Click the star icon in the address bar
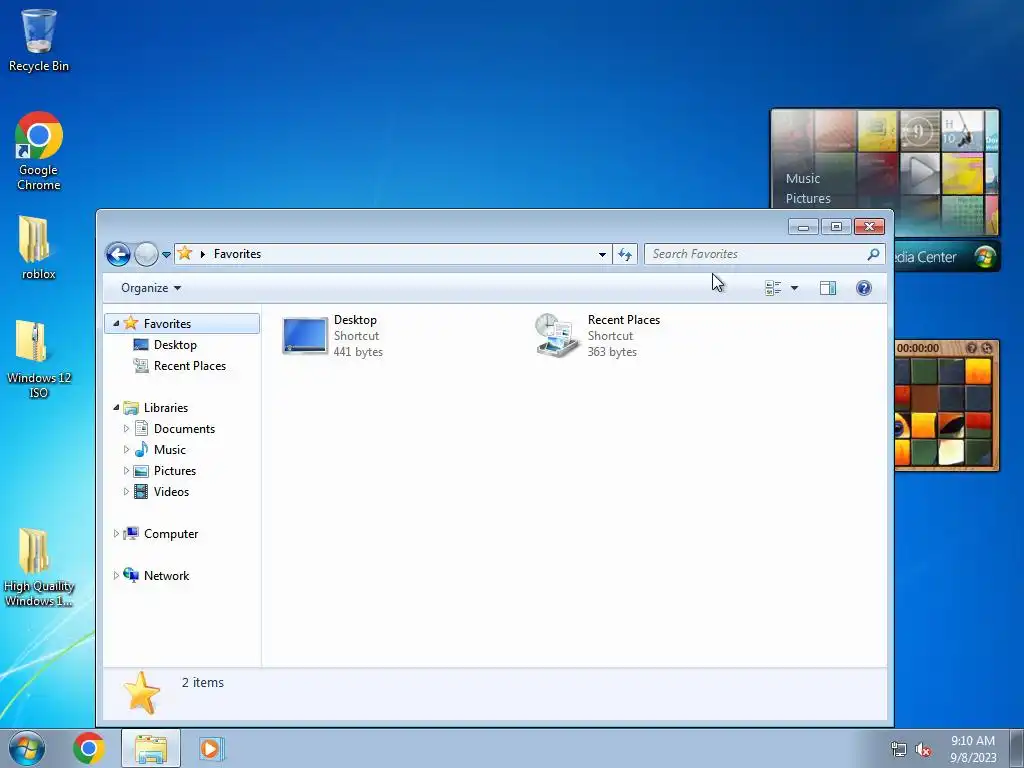This screenshot has width=1024, height=768. pyautogui.click(x=185, y=253)
